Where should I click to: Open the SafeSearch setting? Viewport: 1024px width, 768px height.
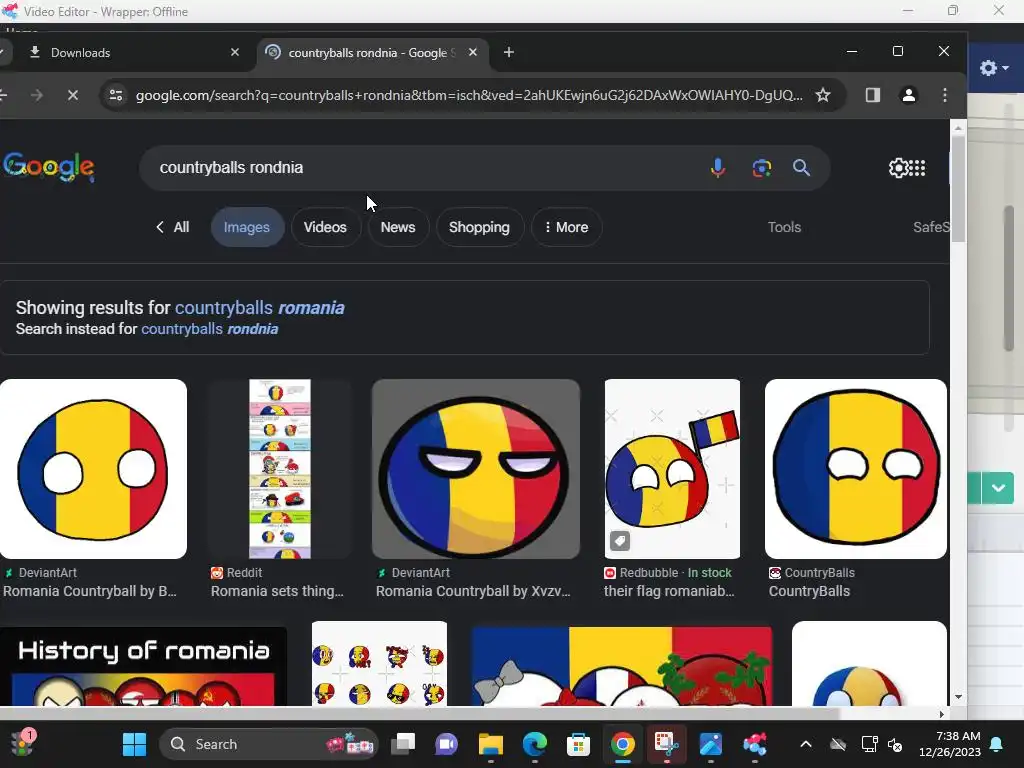pos(931,227)
